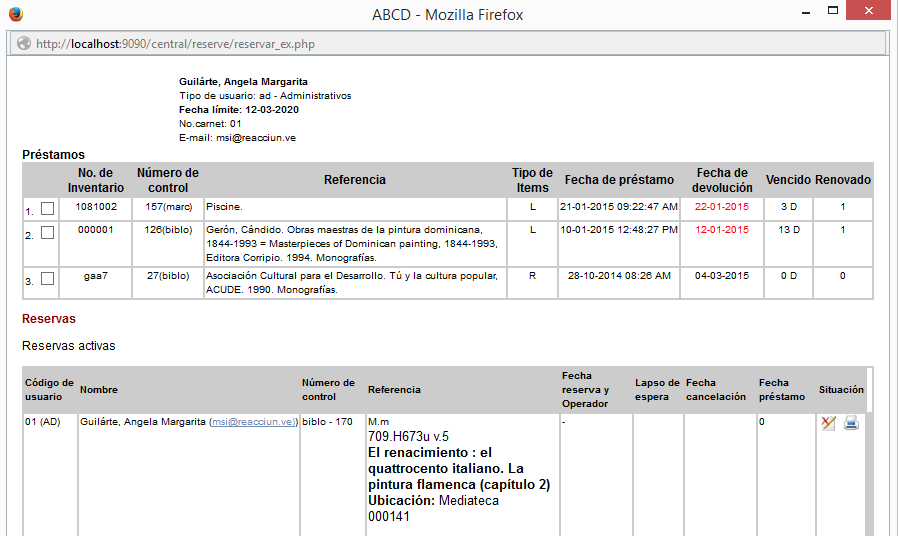Click the Reservas section heading
The image size is (898, 536).
coord(49,319)
